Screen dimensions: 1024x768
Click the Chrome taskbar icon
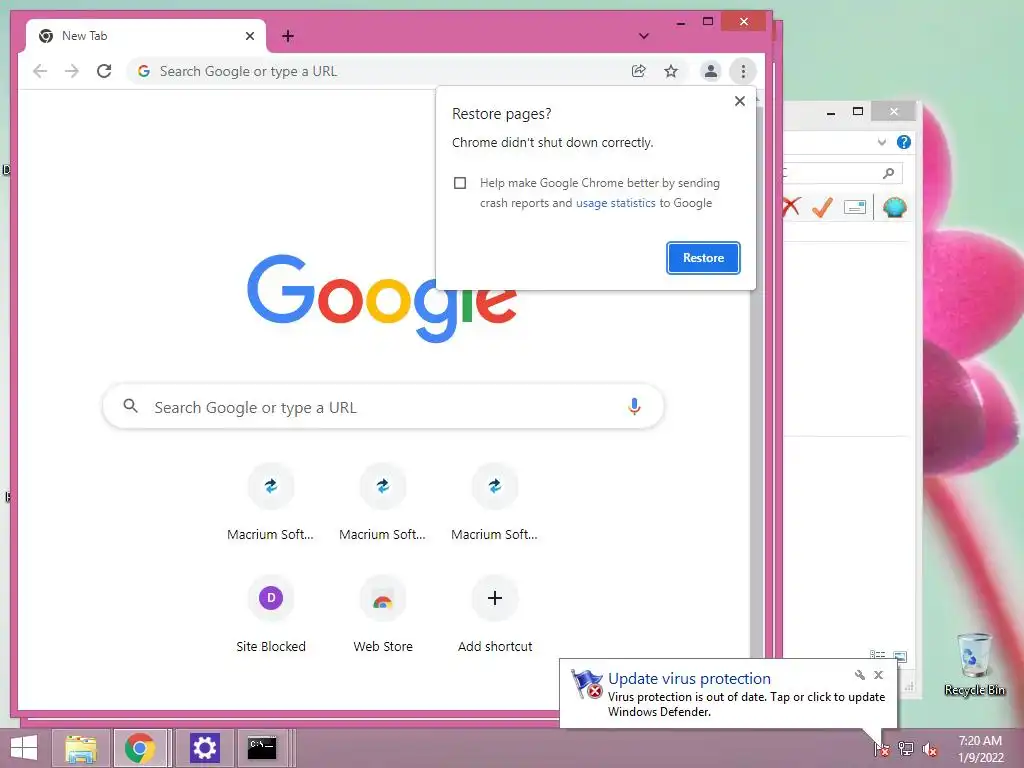pyautogui.click(x=140, y=748)
